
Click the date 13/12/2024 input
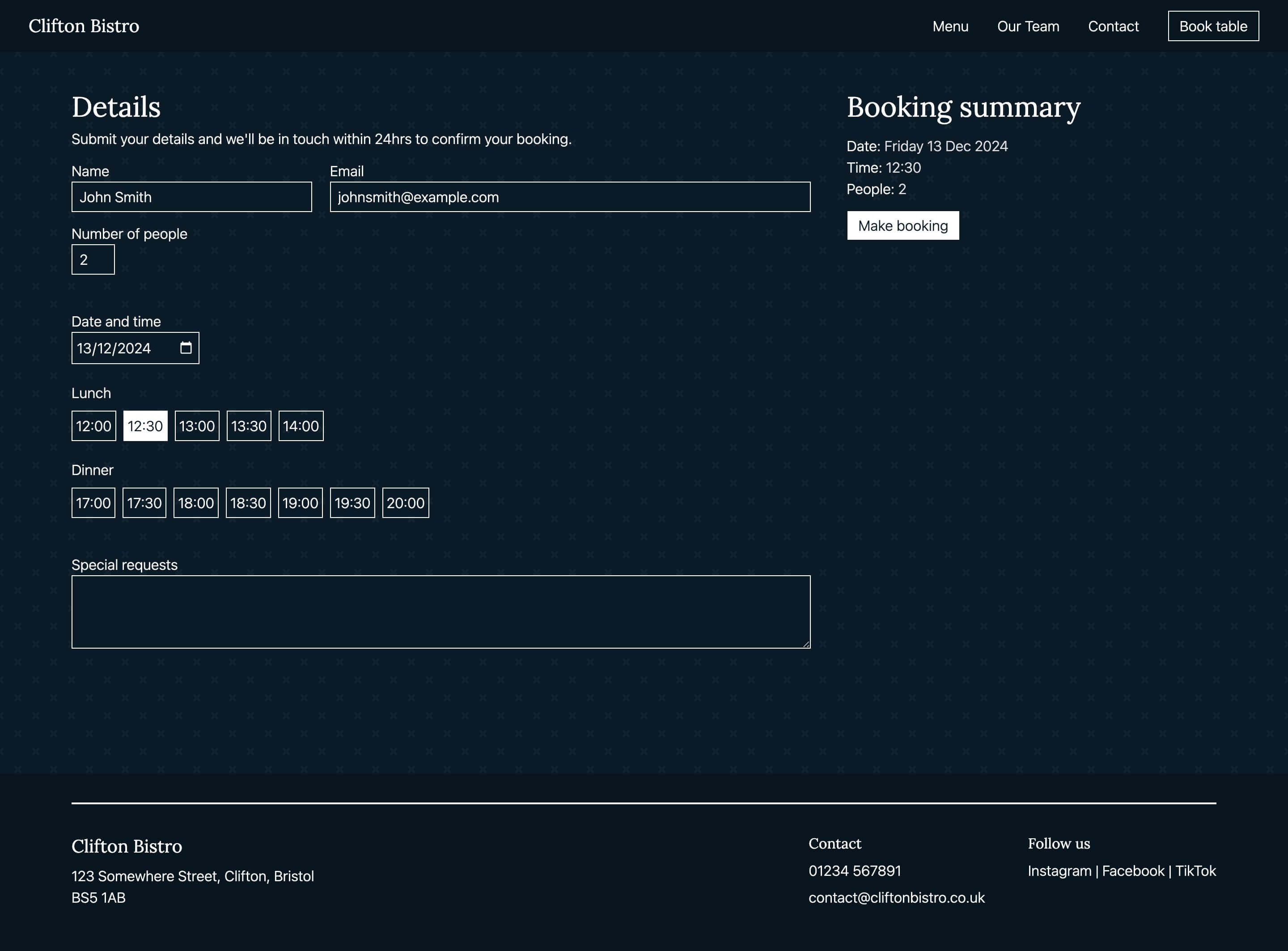(x=135, y=348)
